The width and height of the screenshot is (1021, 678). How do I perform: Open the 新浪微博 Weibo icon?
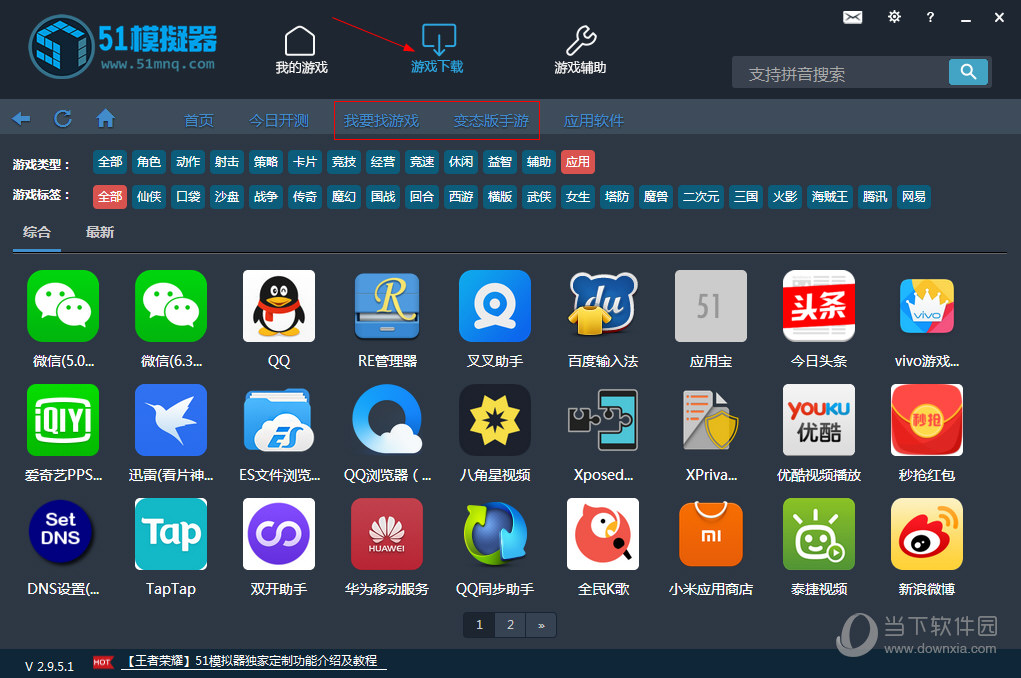click(x=927, y=534)
